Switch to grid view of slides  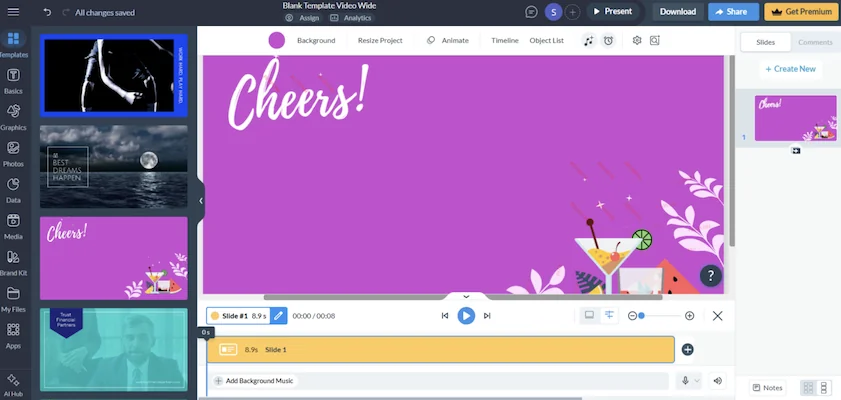point(808,388)
